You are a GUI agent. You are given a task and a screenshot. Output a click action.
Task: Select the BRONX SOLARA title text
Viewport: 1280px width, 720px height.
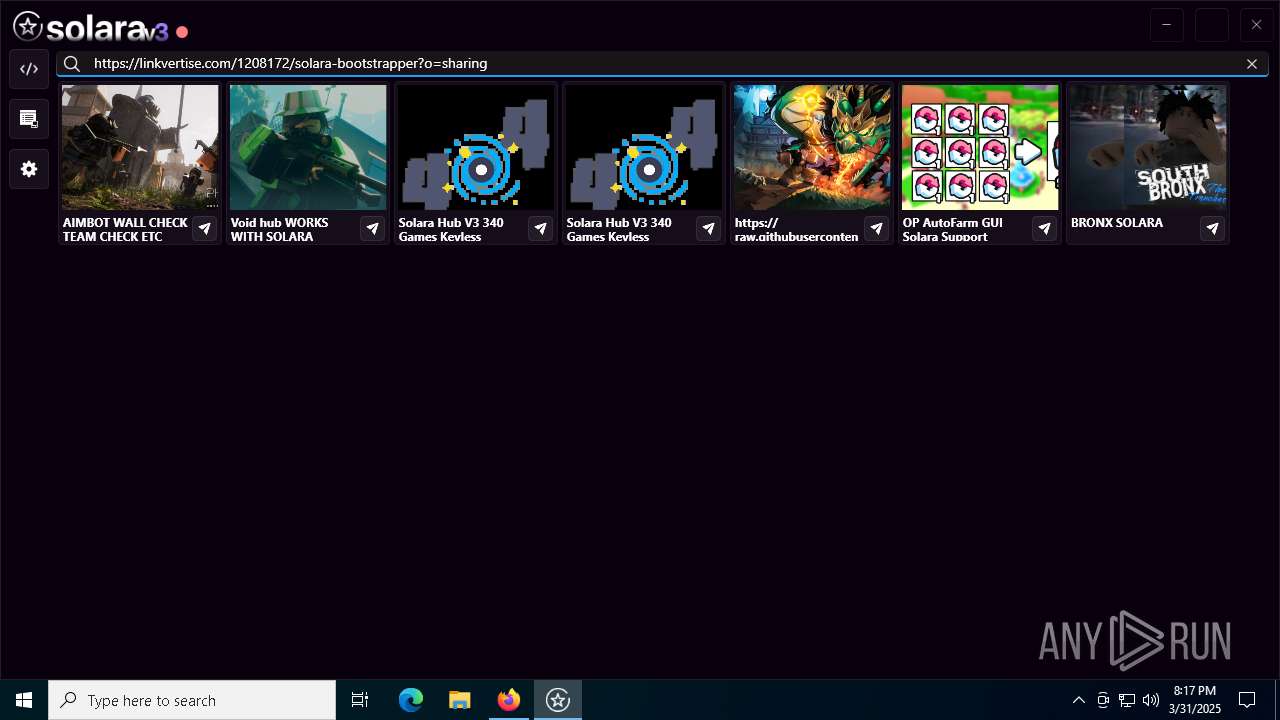(1117, 223)
